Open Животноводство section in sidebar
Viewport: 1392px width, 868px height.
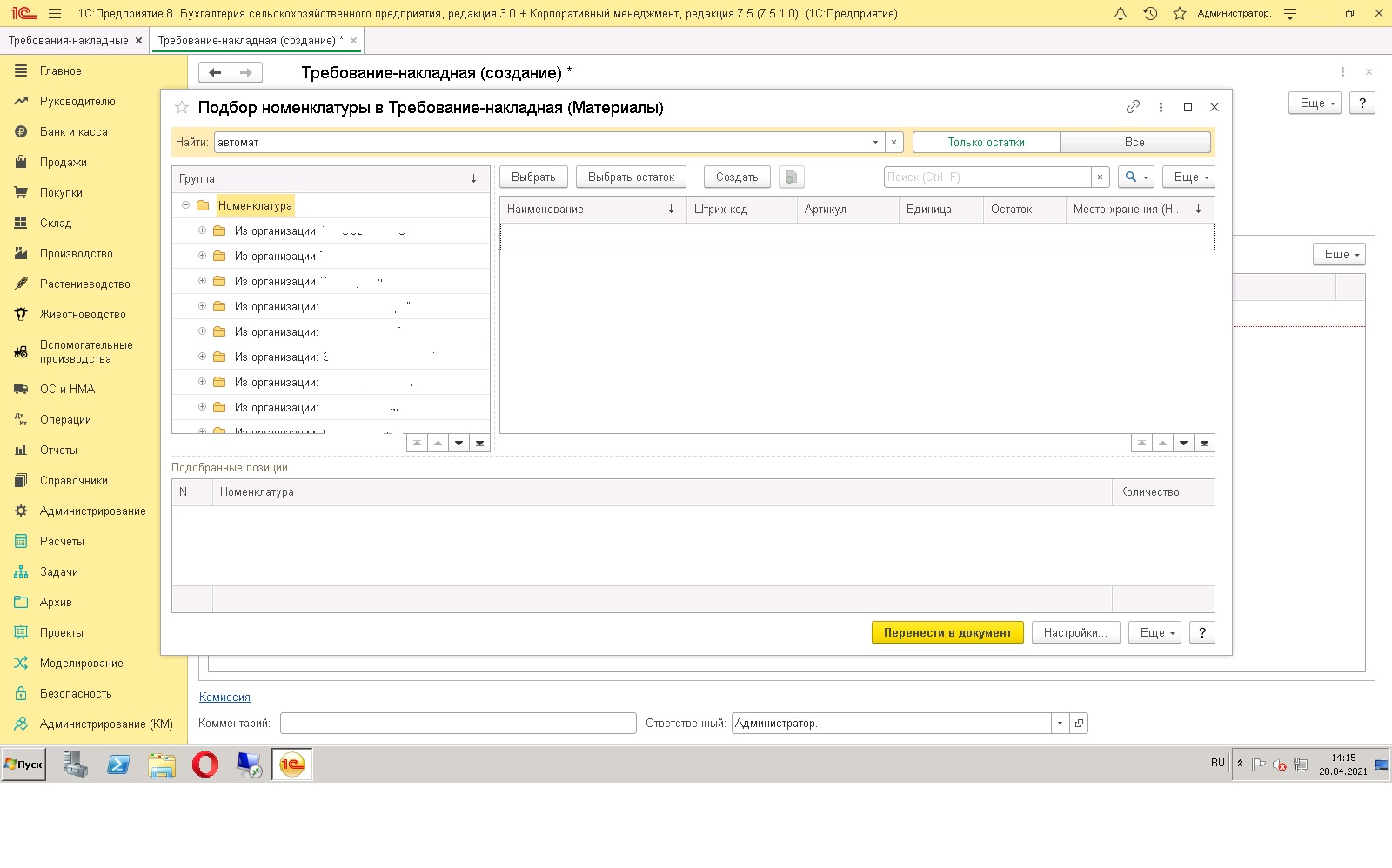(83, 315)
